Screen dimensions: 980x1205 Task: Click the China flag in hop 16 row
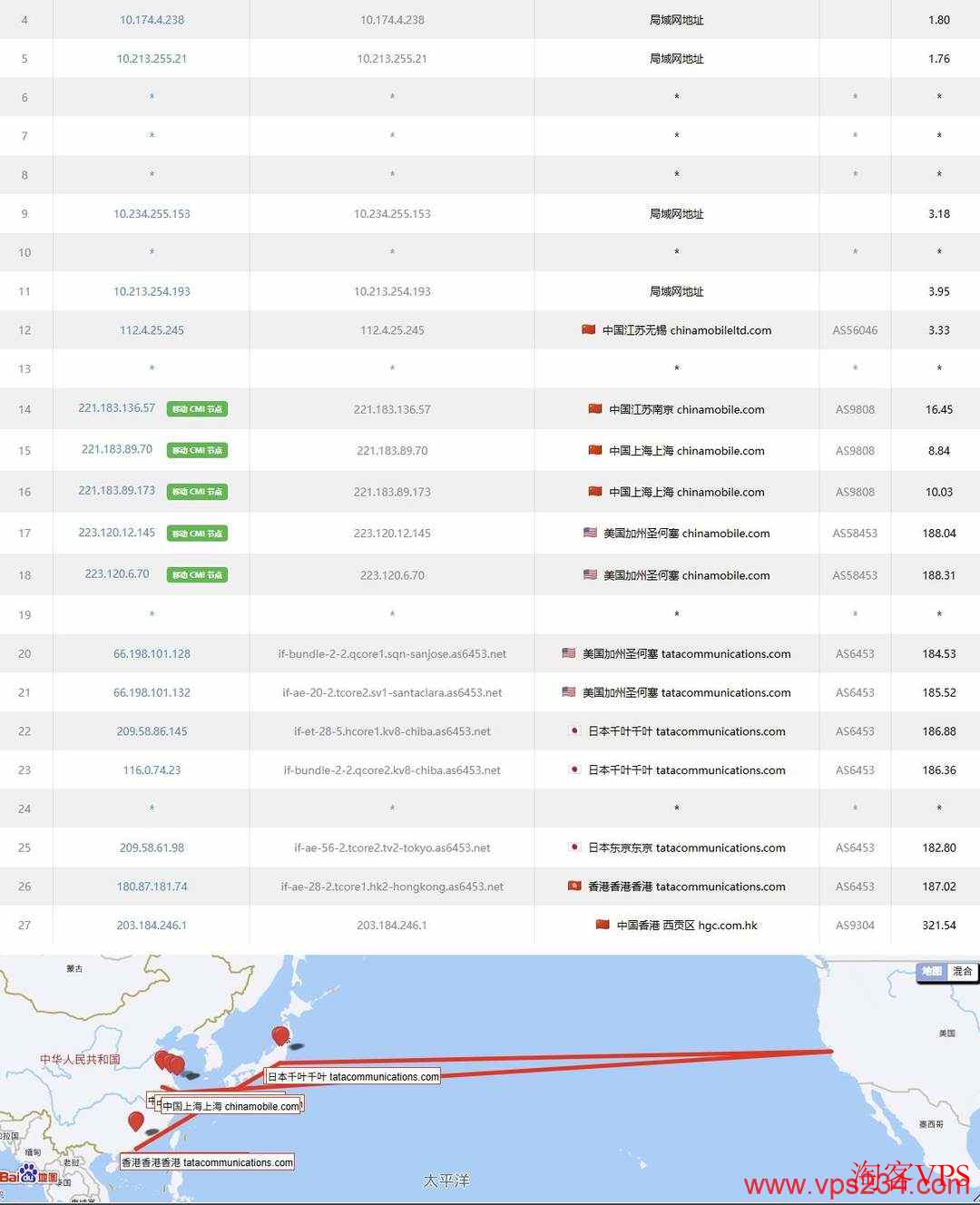pos(595,491)
